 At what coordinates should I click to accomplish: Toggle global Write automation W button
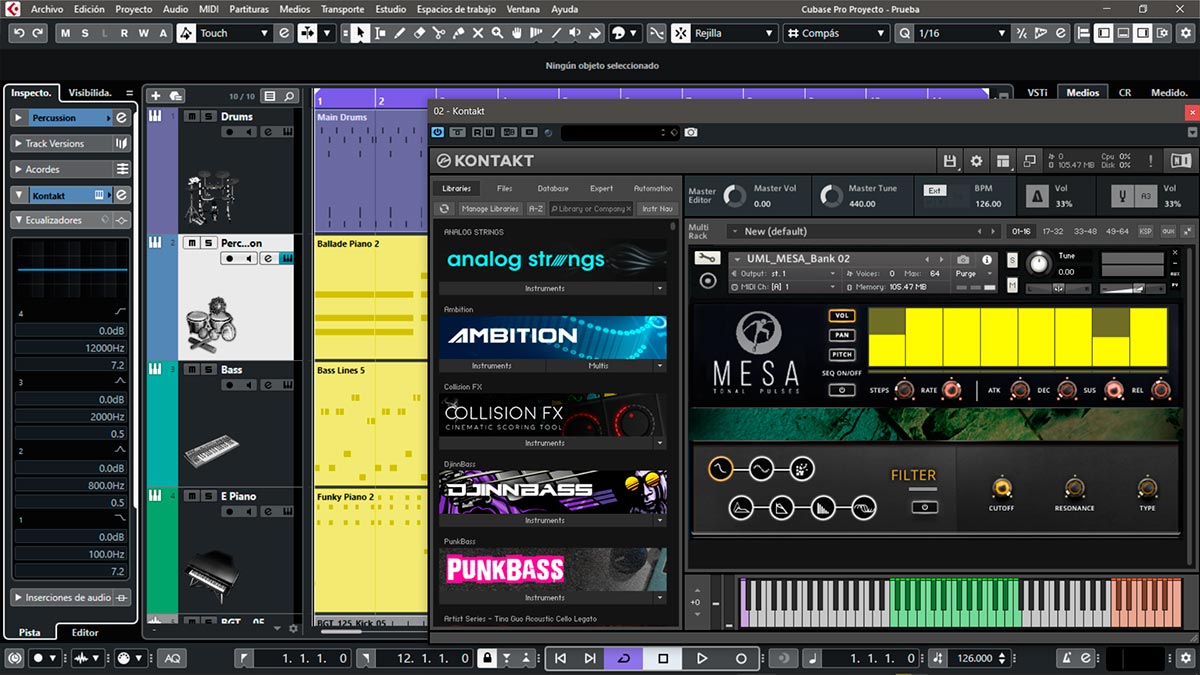pos(145,33)
